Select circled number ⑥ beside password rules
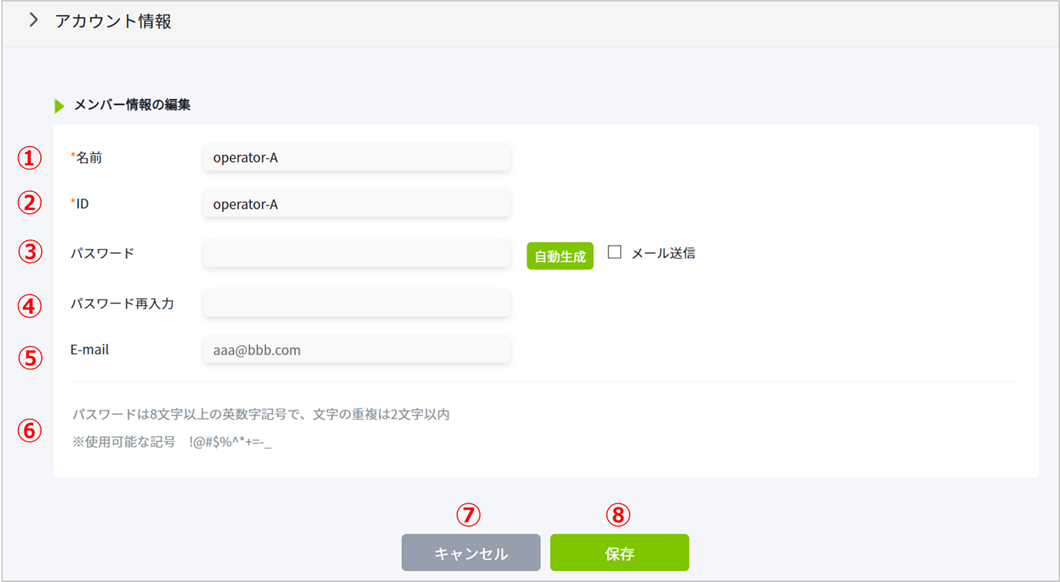 [x=32, y=430]
